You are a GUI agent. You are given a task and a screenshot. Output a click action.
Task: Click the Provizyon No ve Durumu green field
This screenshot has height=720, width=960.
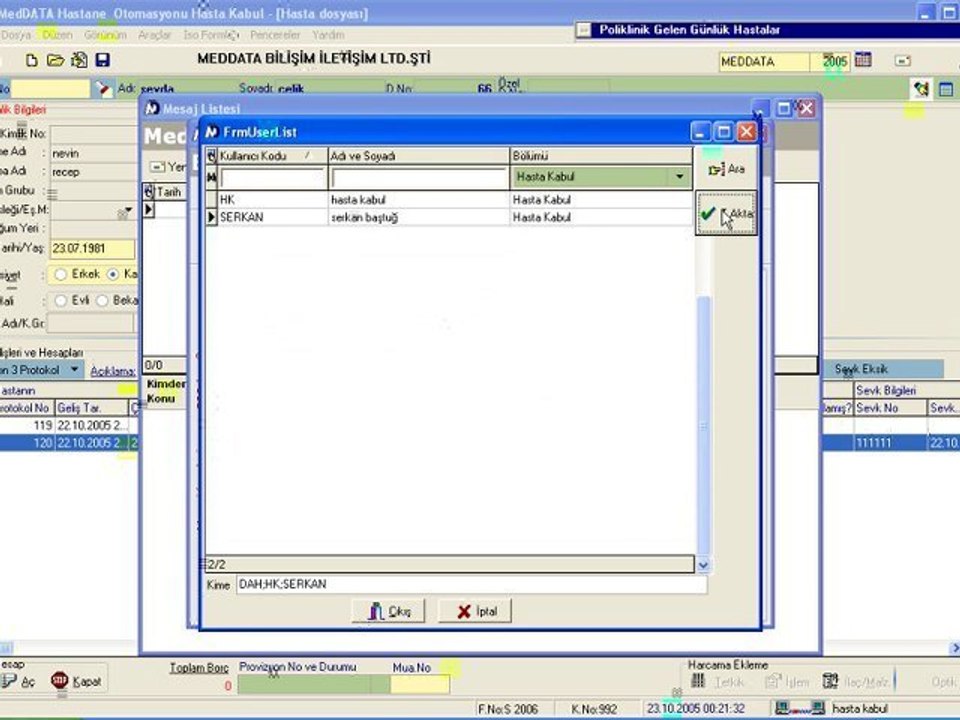coord(314,684)
